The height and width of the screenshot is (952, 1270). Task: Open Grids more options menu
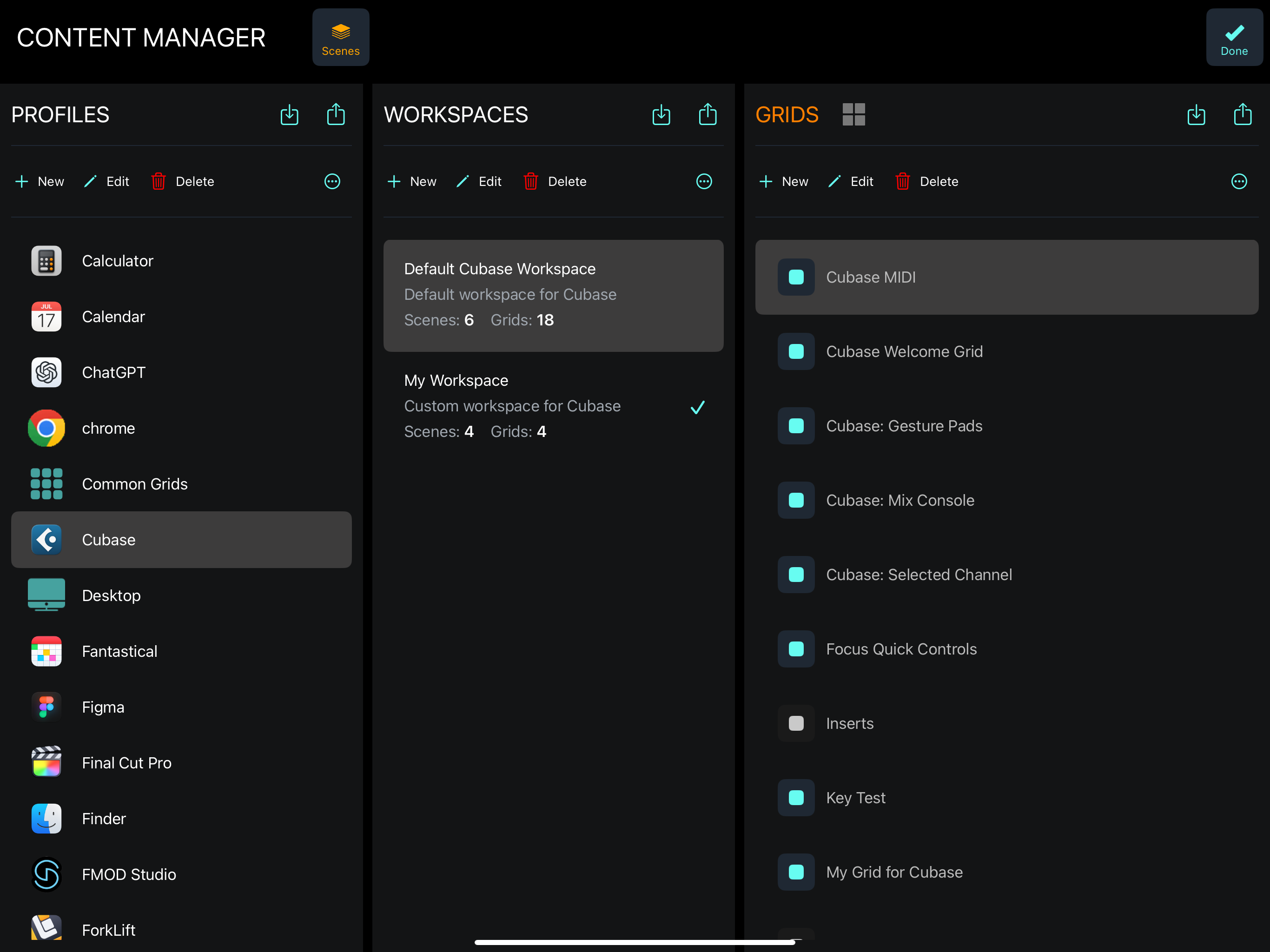point(1239,181)
